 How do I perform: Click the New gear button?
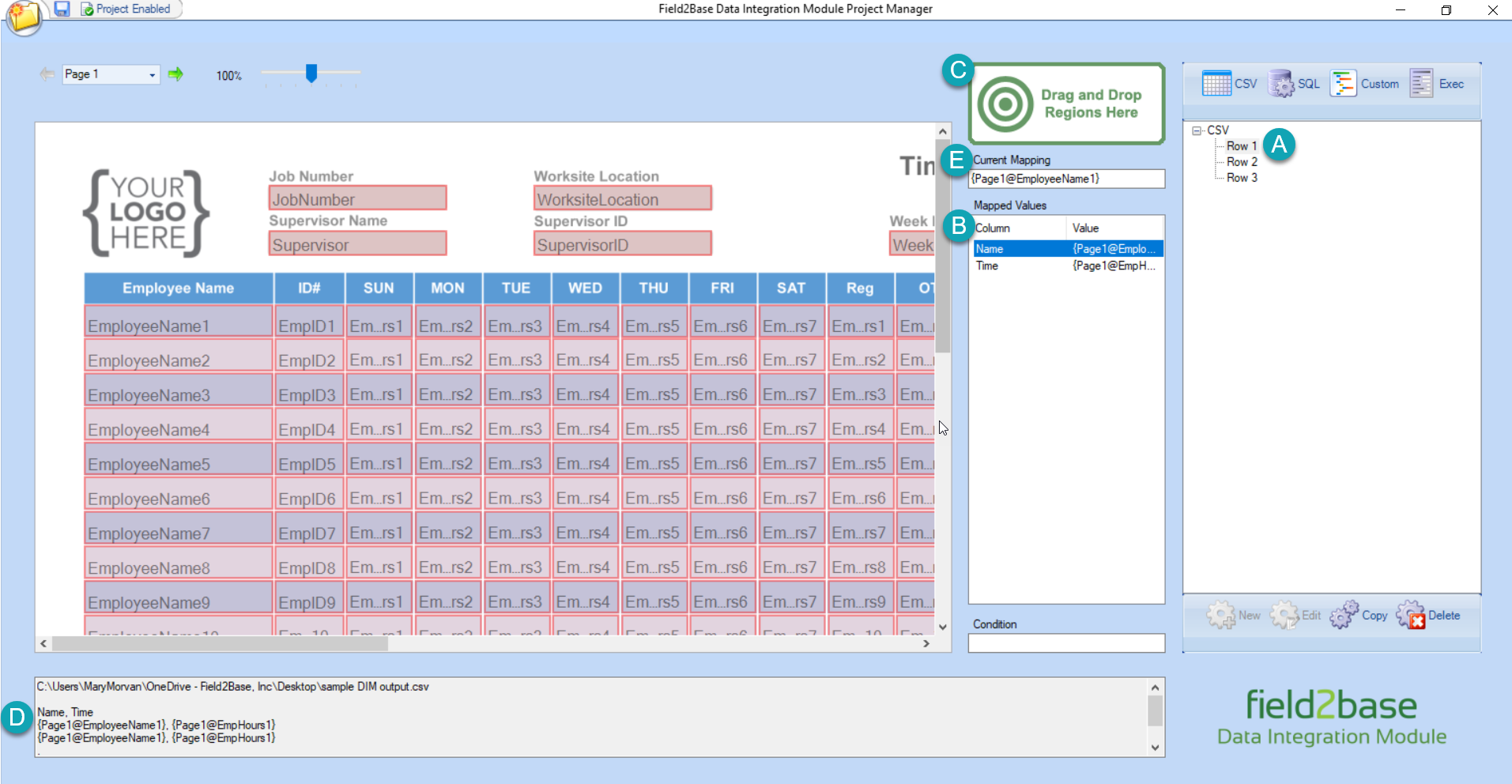coord(1234,616)
